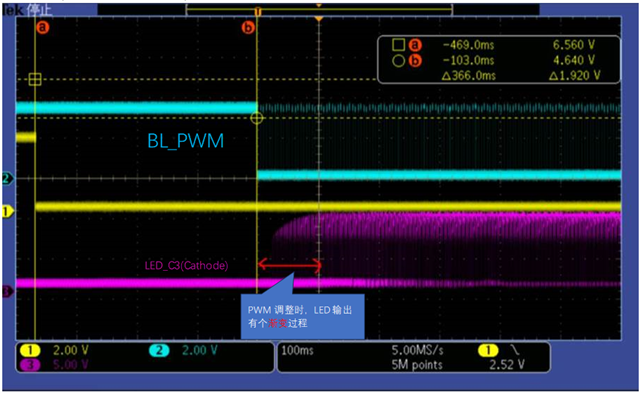The image size is (640, 394).
Task: Click the LED_C3(Cathode) label
Action: 186,266
